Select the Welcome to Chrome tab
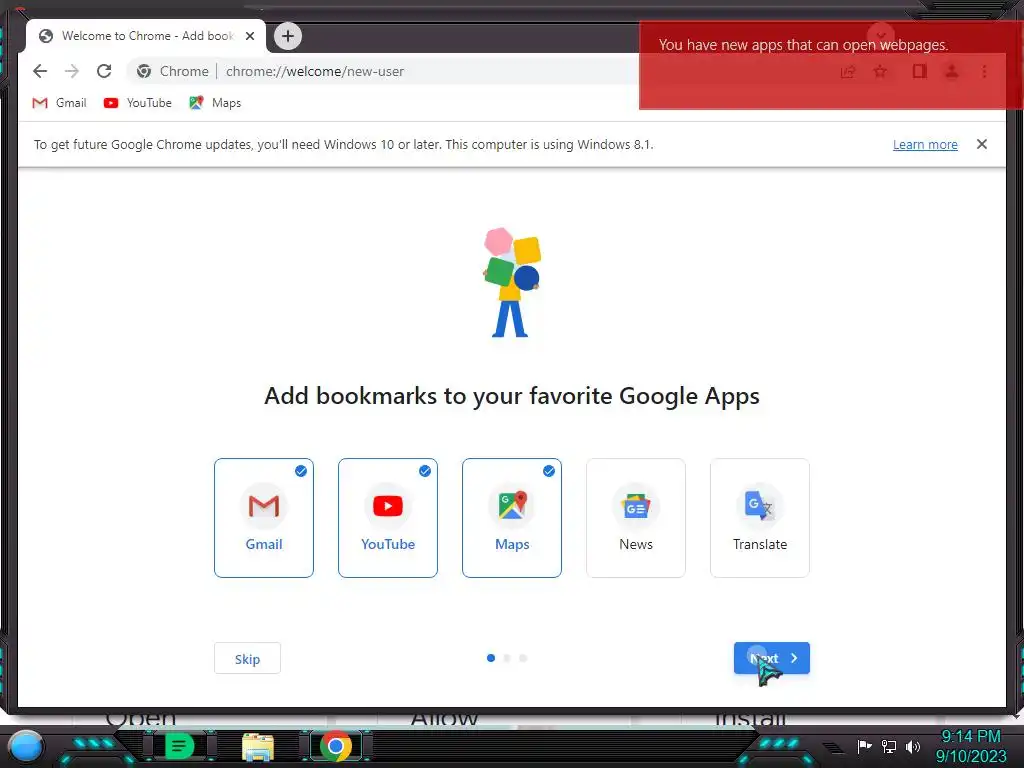This screenshot has height=768, width=1024. point(146,37)
